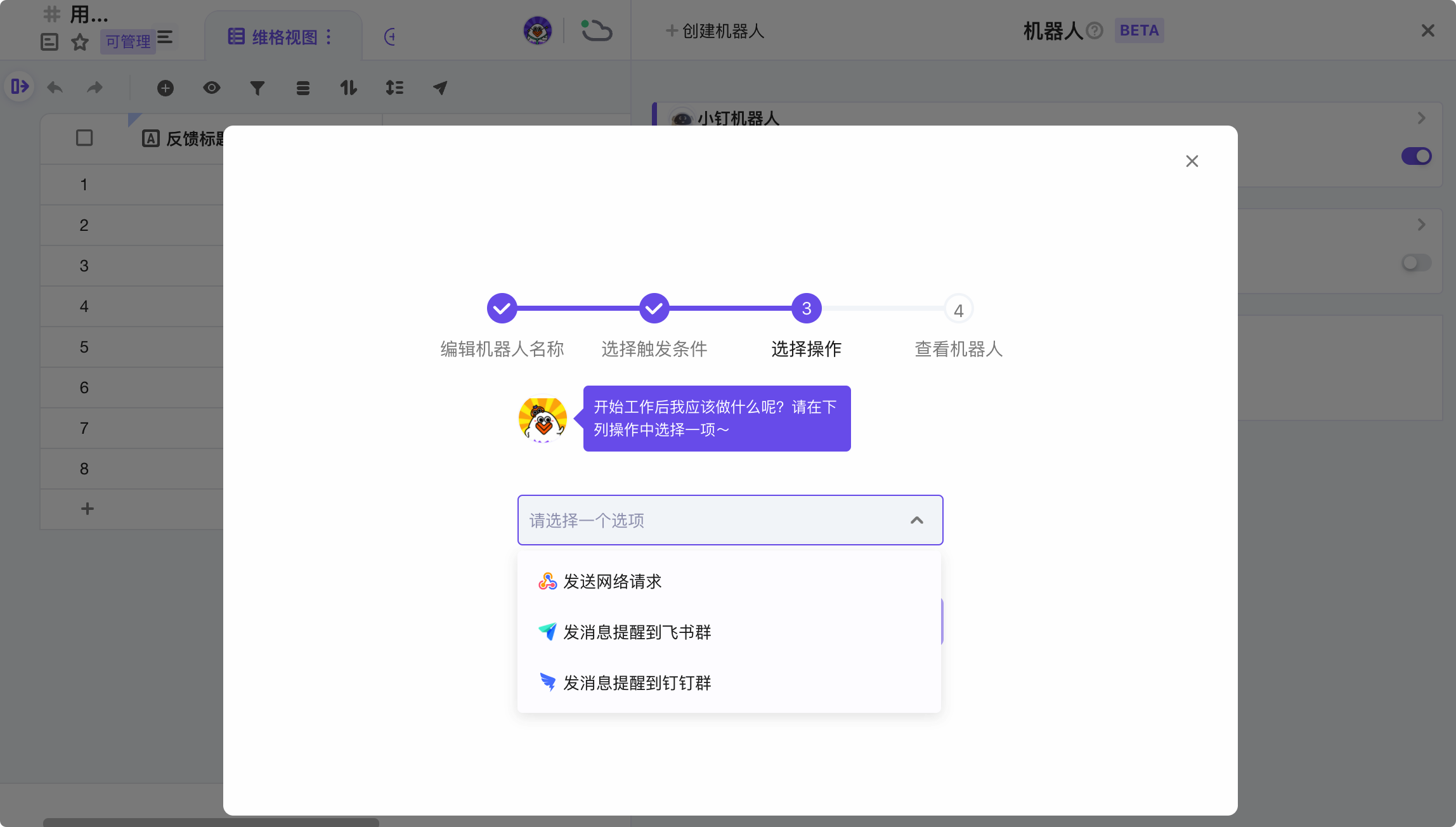This screenshot has height=827, width=1456.
Task: Select row 3 in the grid
Action: 84,266
